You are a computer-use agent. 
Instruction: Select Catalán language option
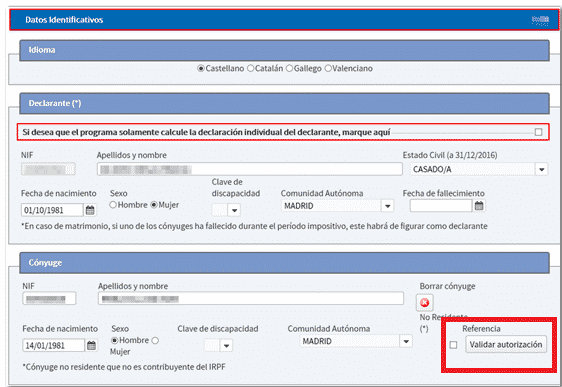(251, 68)
